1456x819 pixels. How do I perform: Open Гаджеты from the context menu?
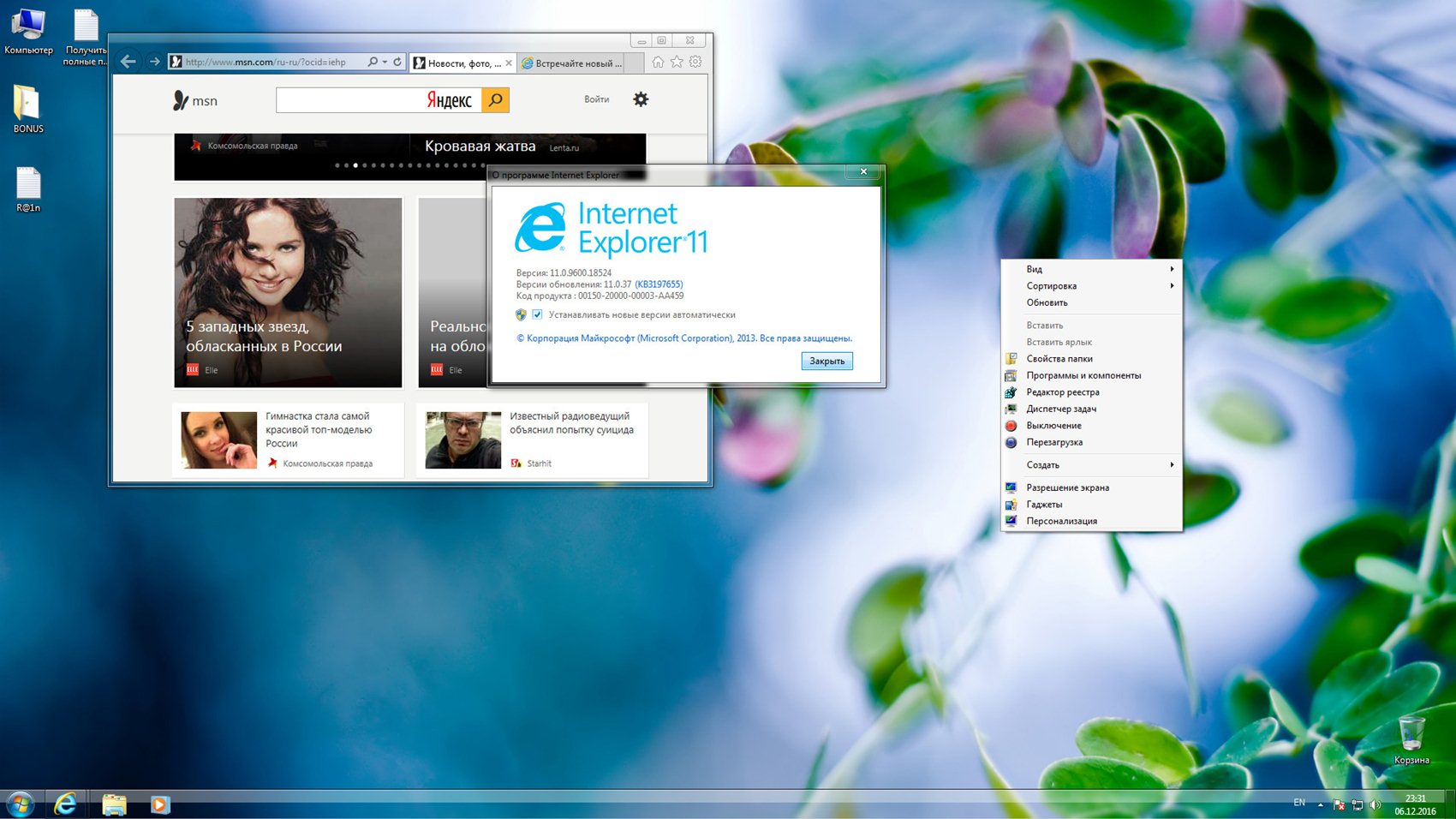(1091, 505)
